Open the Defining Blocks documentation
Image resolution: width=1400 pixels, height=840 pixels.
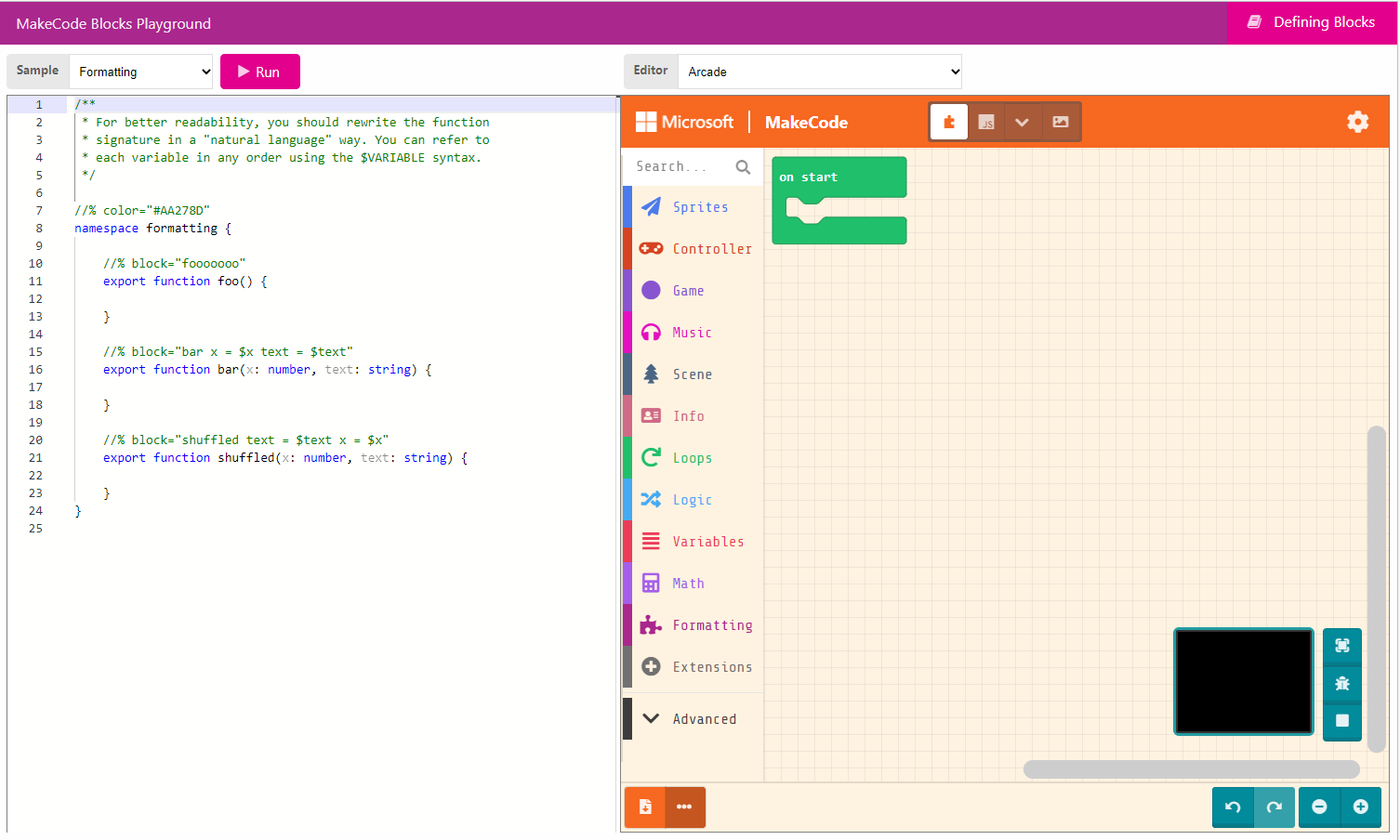(x=1309, y=22)
